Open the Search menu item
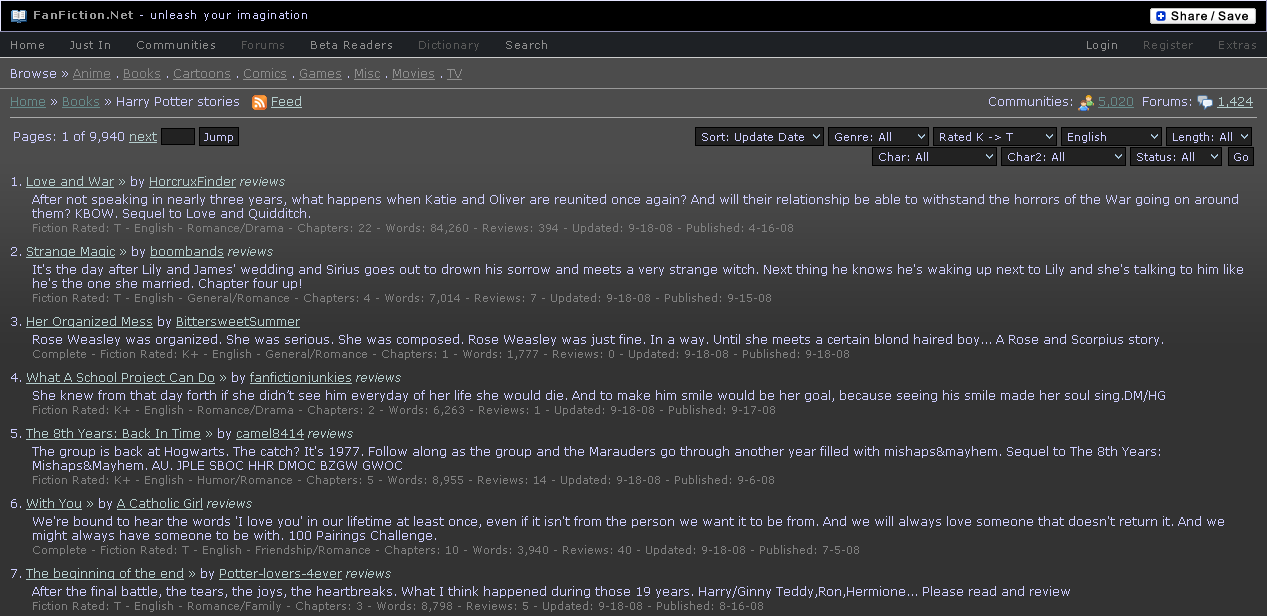The height and width of the screenshot is (616, 1267). click(526, 45)
